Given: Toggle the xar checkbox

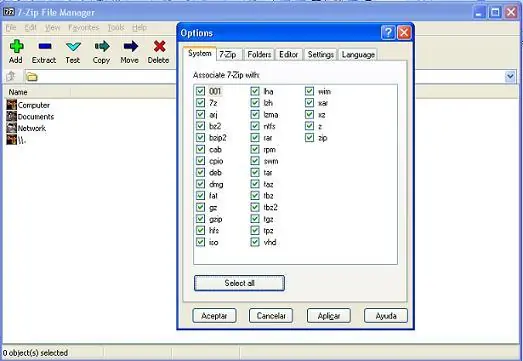Looking at the screenshot, I should [310, 103].
